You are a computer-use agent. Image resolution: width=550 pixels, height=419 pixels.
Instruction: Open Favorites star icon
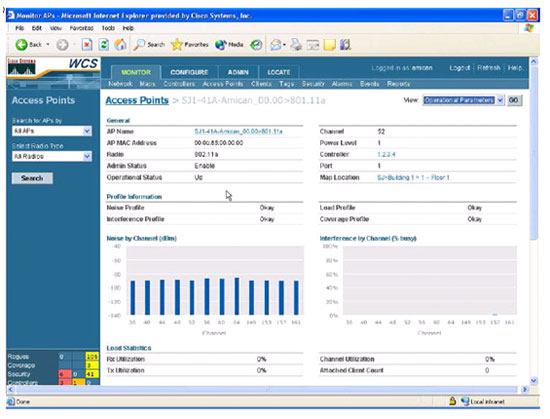[176, 45]
